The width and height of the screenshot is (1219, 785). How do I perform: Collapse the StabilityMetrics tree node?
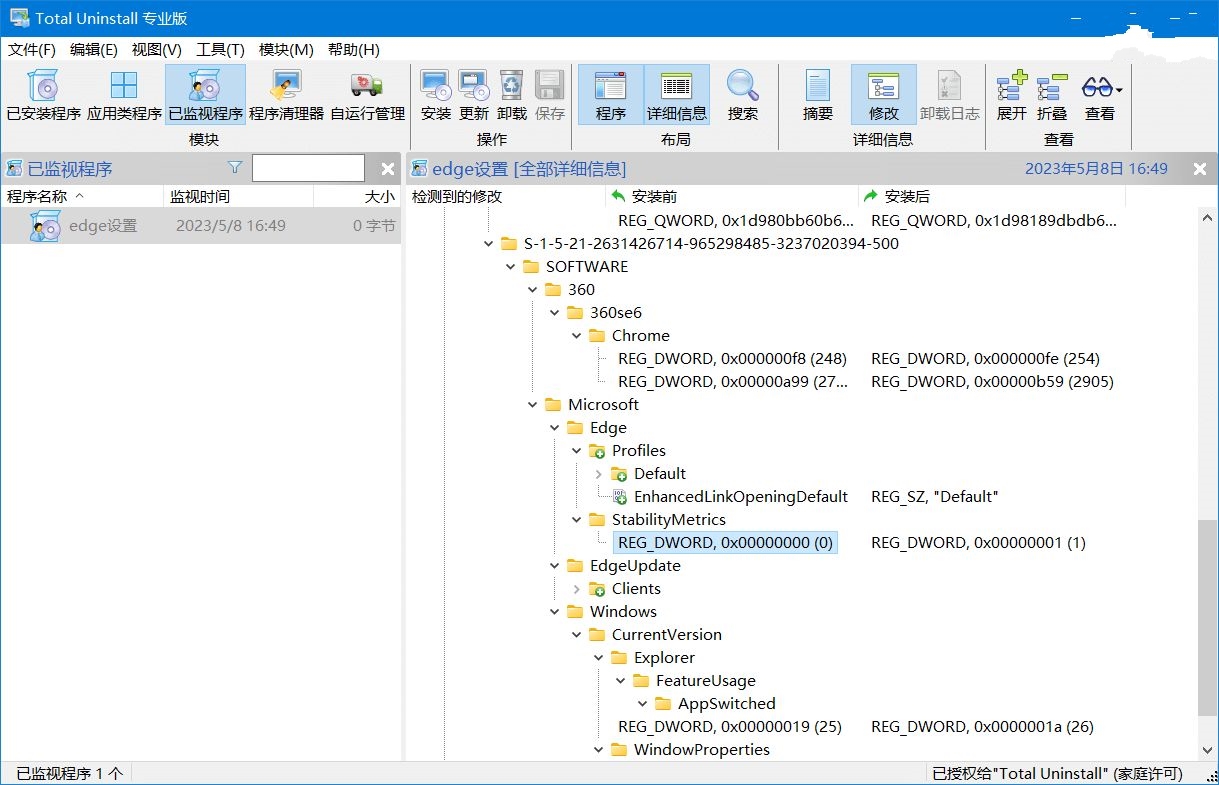(x=576, y=520)
